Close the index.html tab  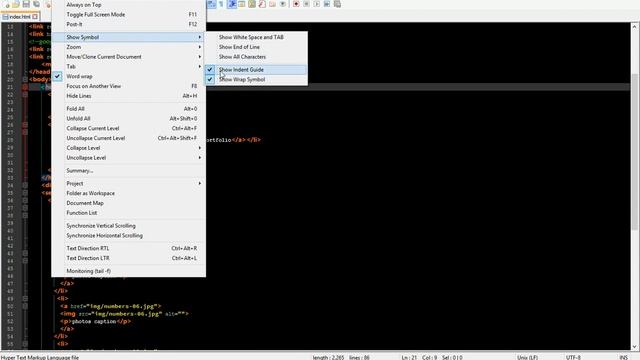[x=35, y=17]
